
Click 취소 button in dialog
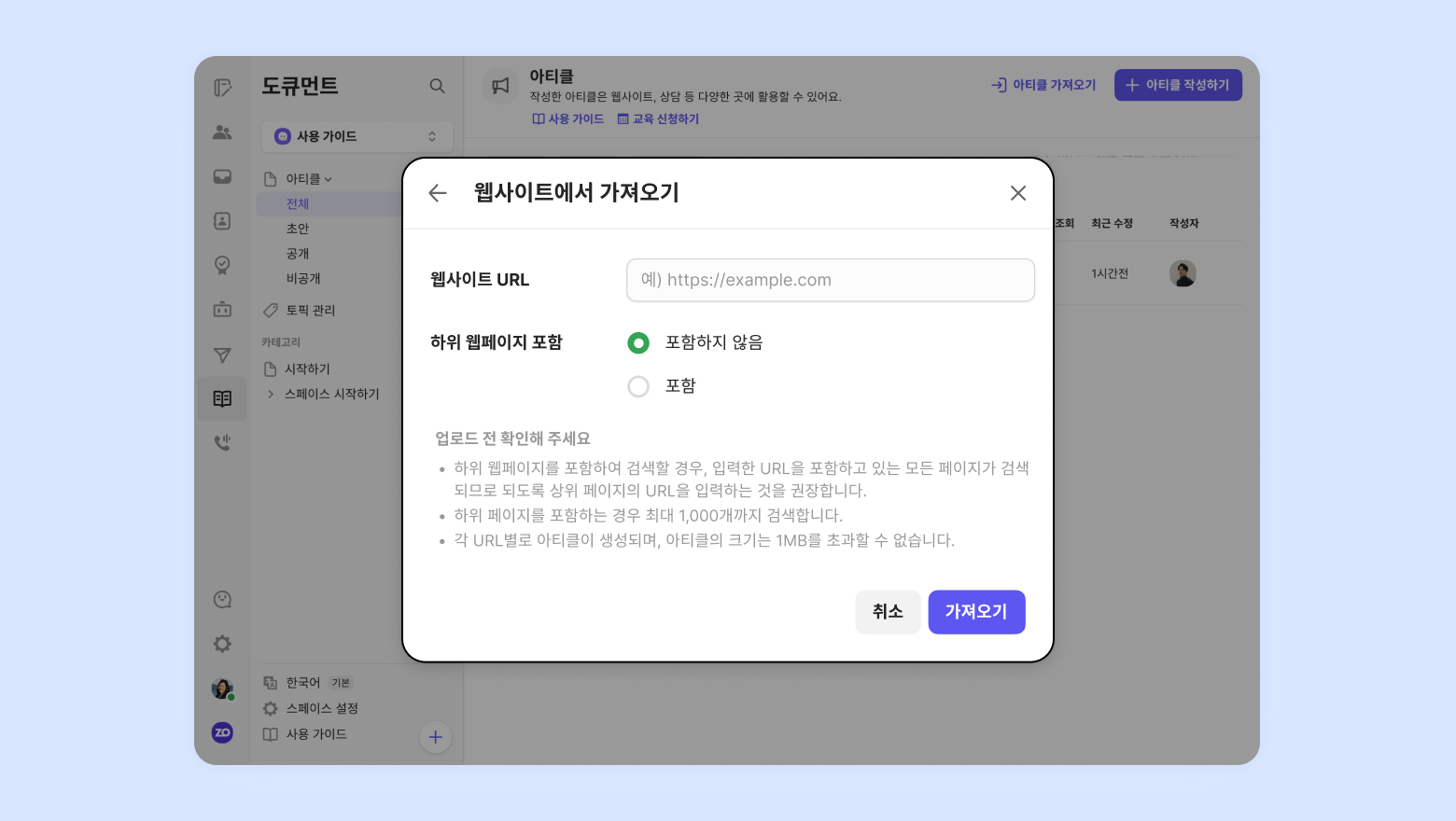[x=888, y=612]
